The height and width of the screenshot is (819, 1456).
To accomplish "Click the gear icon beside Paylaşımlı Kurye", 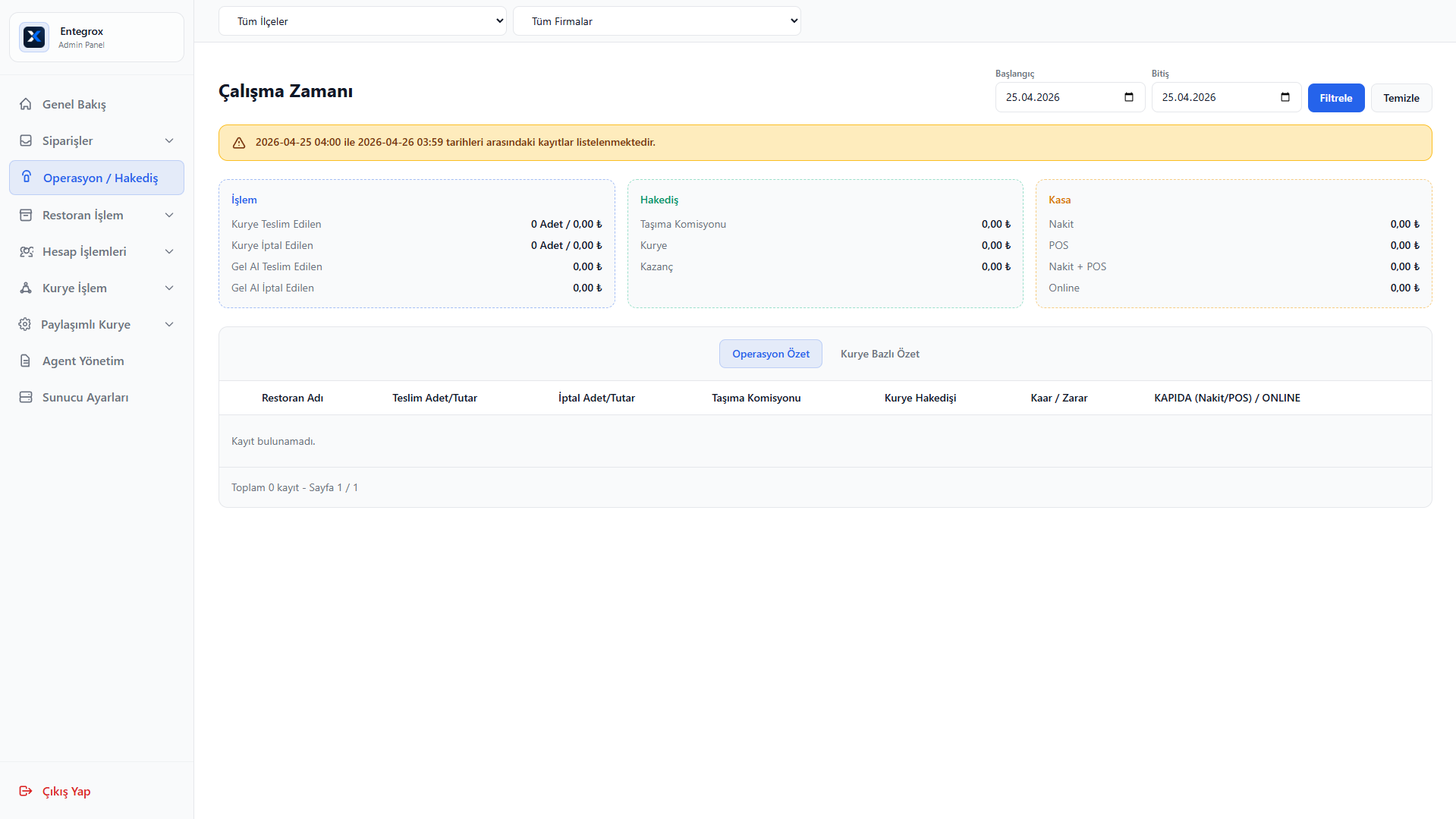I will (x=25, y=324).
